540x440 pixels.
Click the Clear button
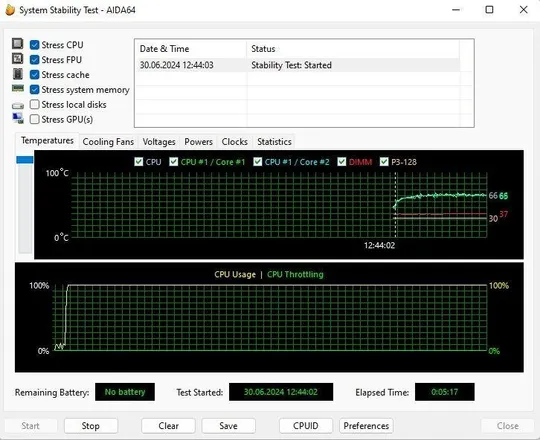pyautogui.click(x=168, y=426)
